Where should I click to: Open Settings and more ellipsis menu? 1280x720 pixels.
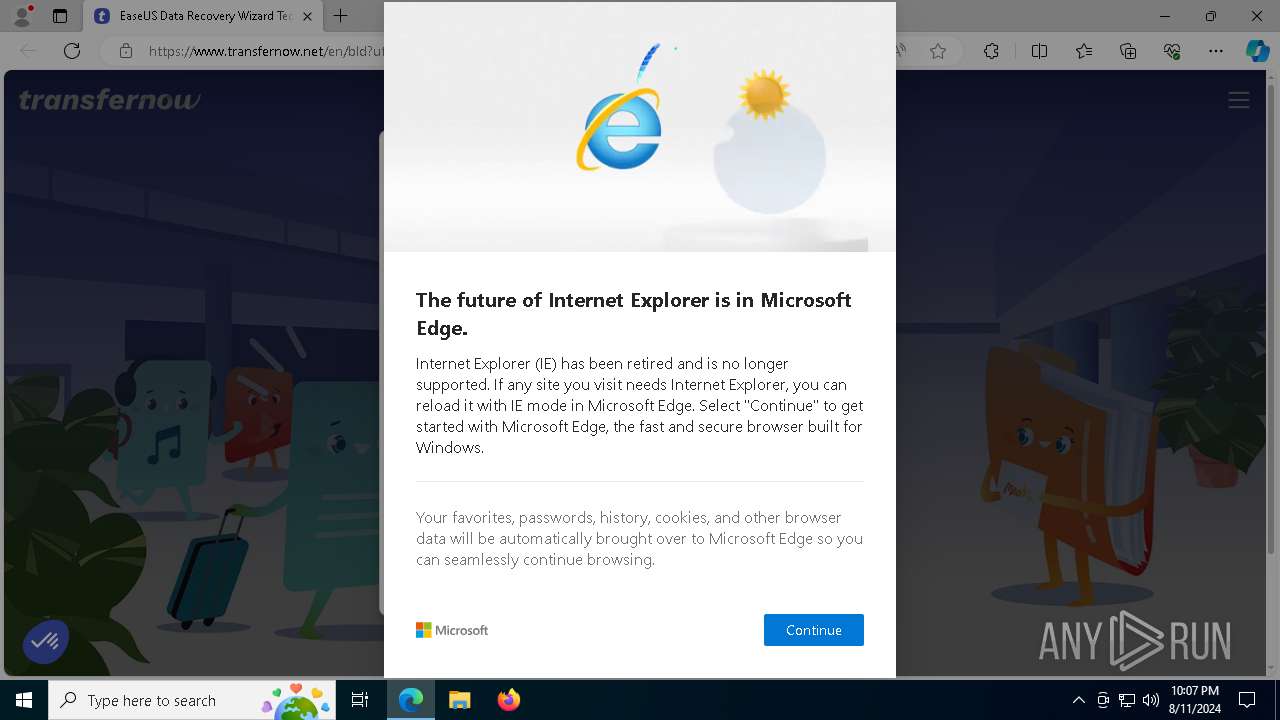pos(1216,51)
